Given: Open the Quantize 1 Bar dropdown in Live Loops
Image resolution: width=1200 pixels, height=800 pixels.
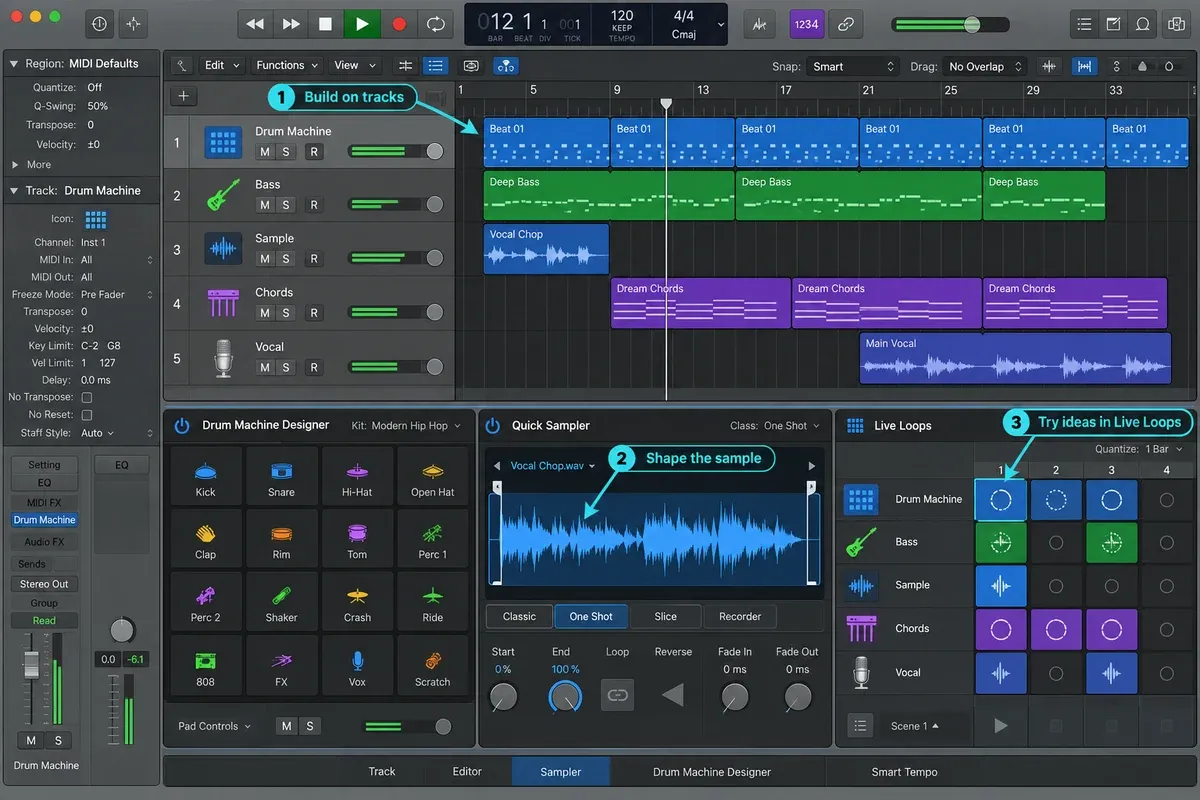Looking at the screenshot, I should coord(1137,449).
